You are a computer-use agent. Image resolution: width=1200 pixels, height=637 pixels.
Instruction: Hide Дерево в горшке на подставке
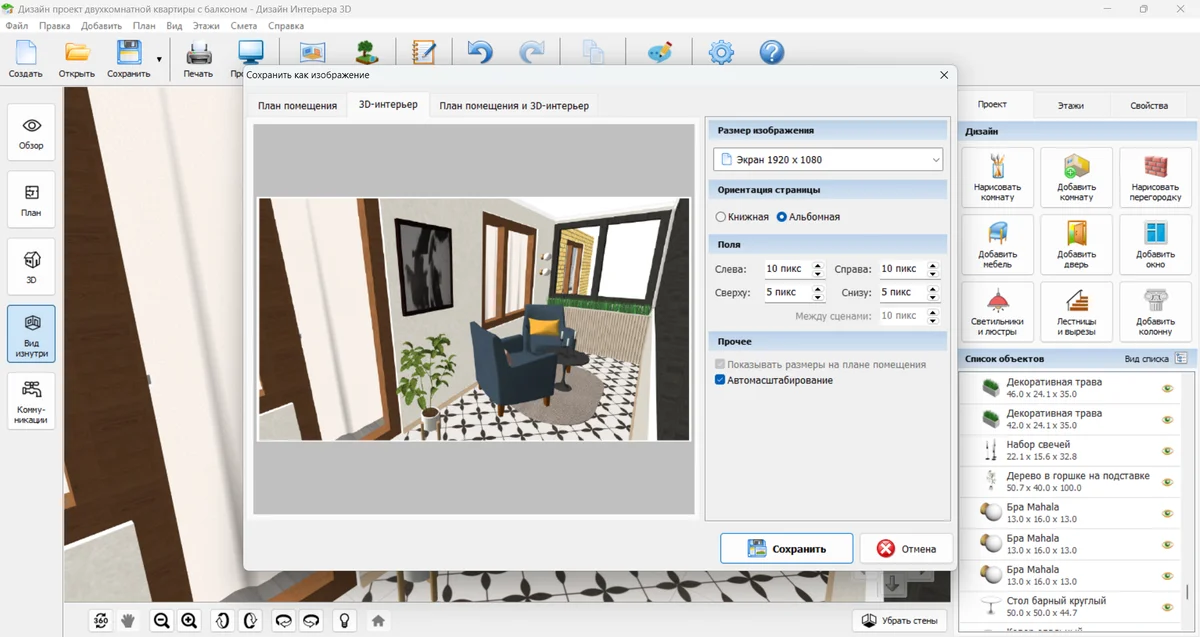click(1167, 481)
